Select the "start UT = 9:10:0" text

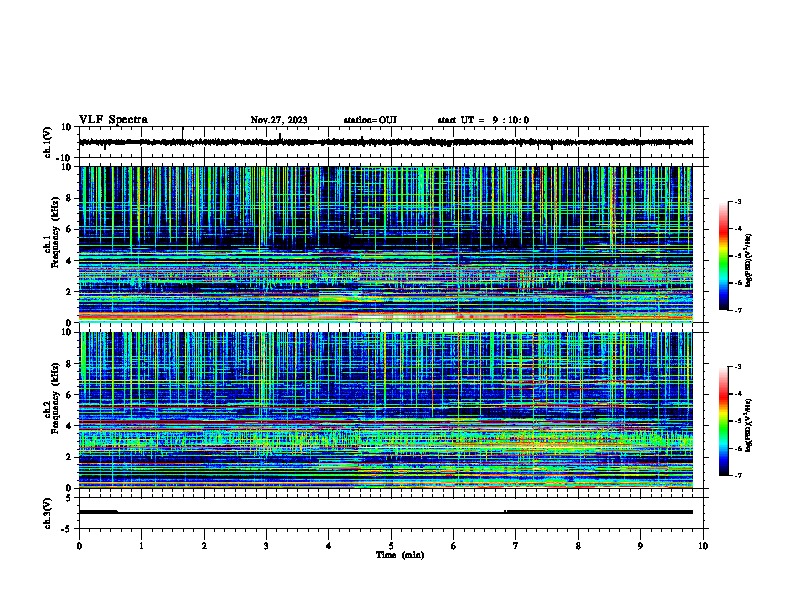point(483,120)
